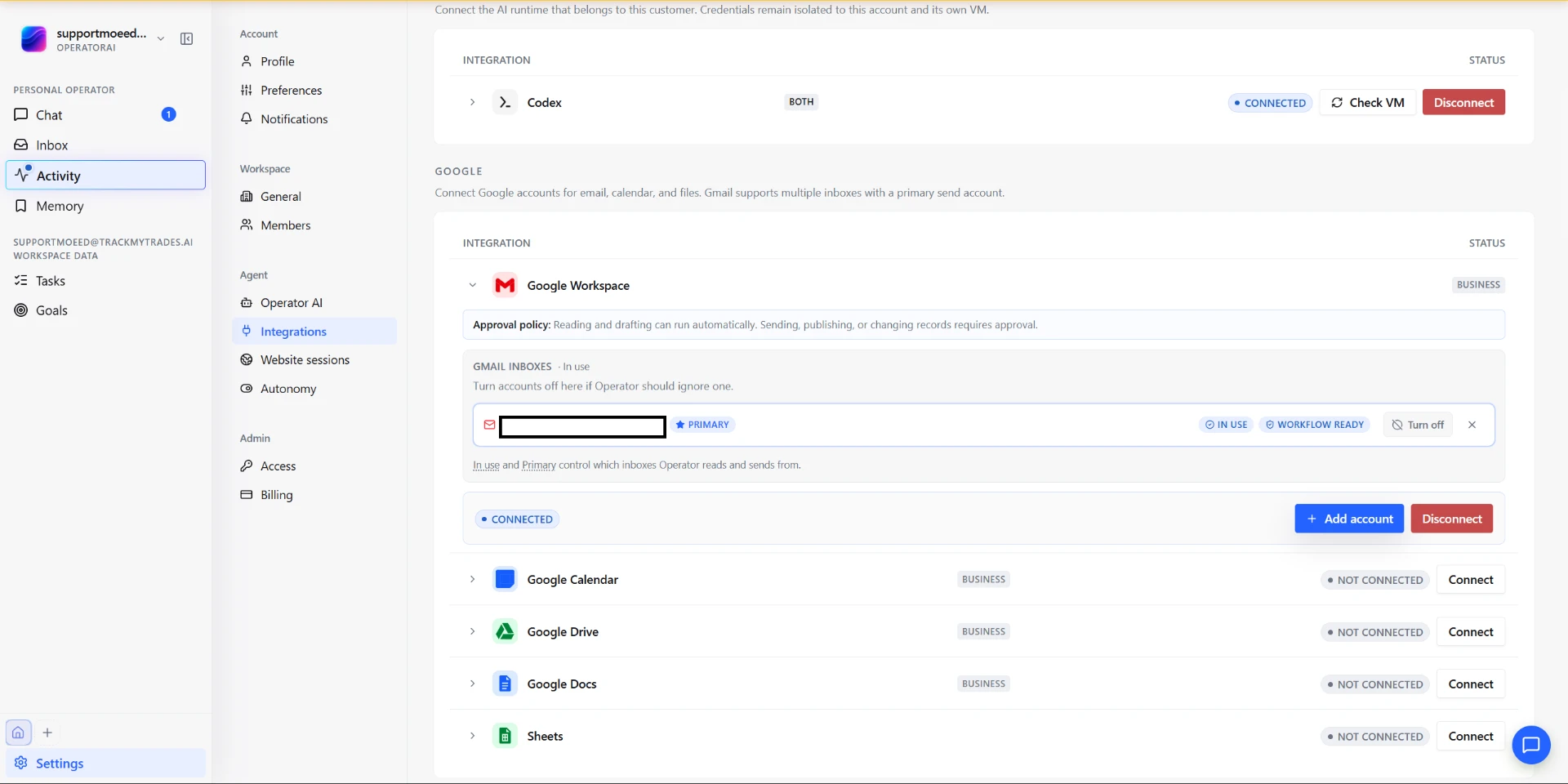This screenshot has width=1568, height=784.
Task: Expand the Codex integration row
Action: click(472, 102)
